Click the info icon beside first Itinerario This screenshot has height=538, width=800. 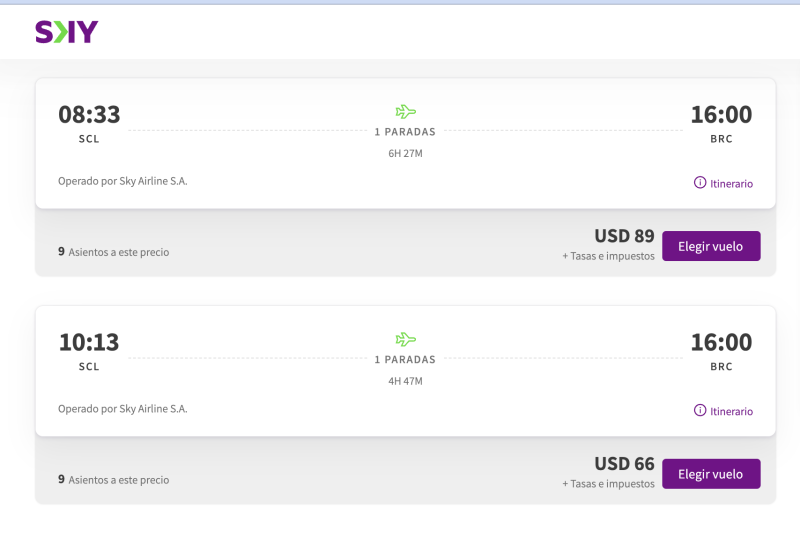pos(700,183)
